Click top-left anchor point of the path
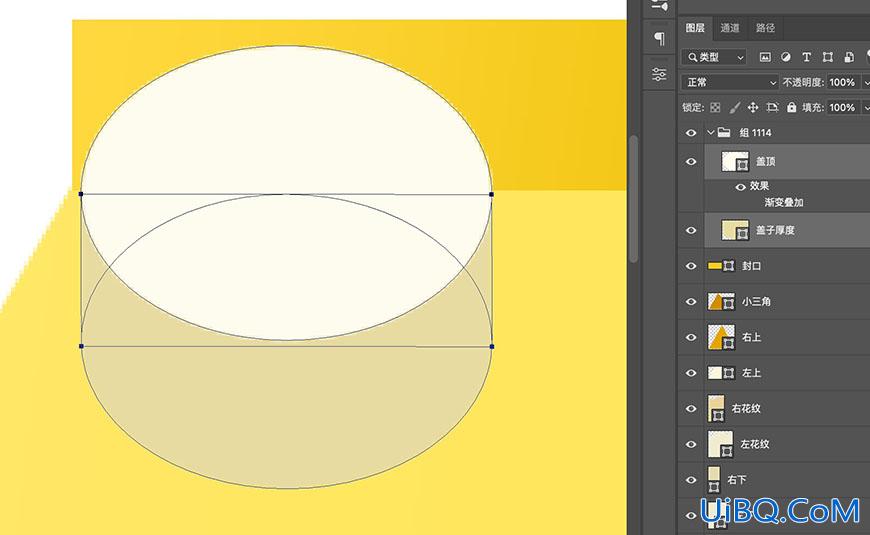 [x=81, y=194]
